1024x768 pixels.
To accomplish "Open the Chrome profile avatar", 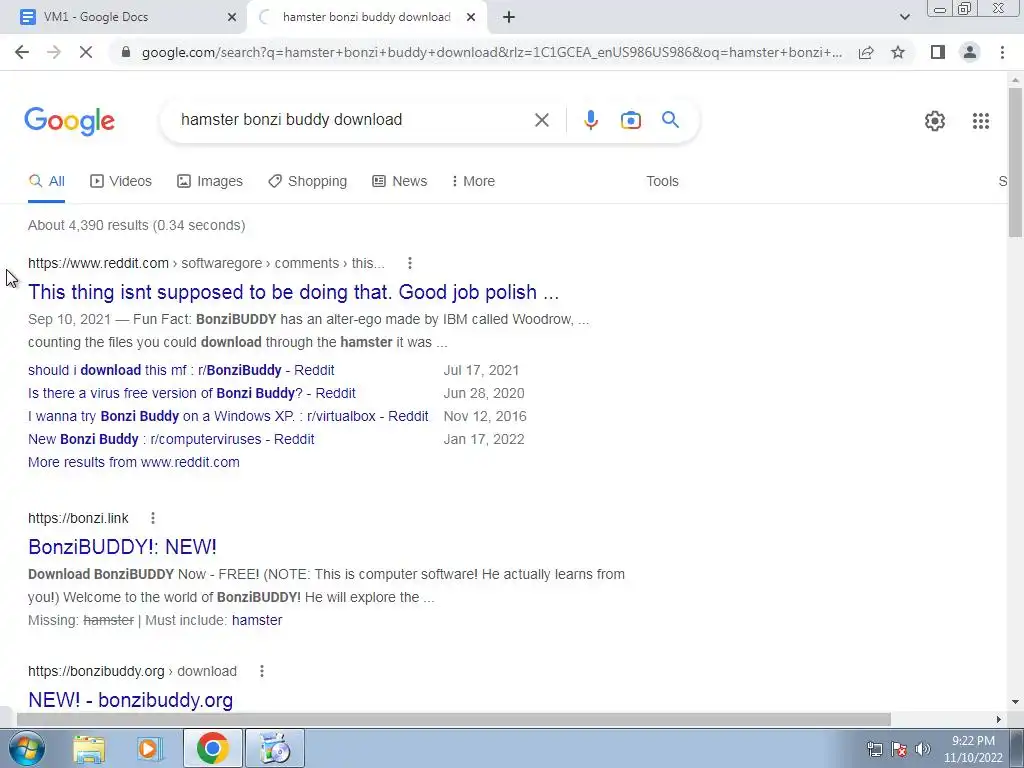I will 970,52.
